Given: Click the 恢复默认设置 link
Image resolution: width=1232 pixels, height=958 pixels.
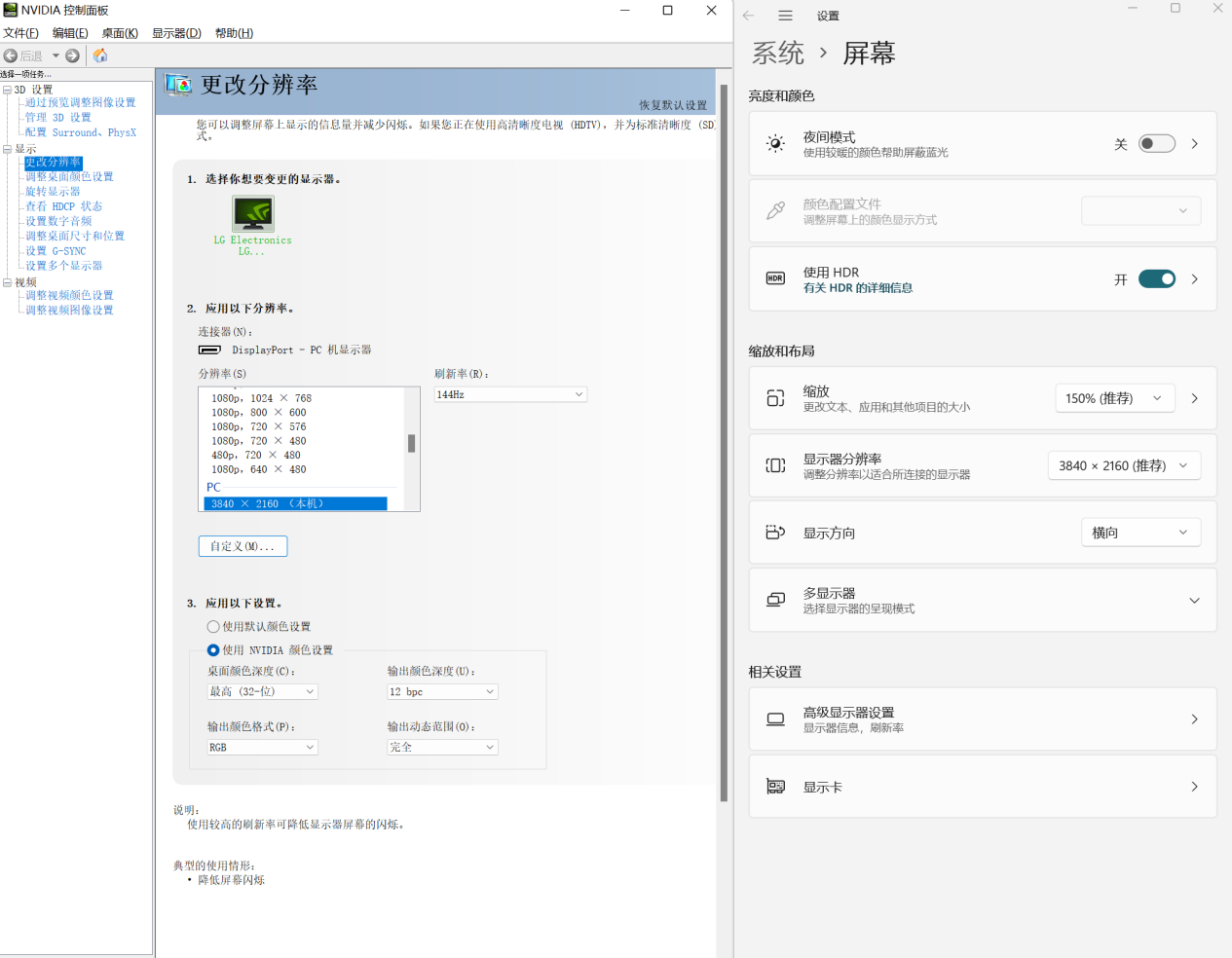Looking at the screenshot, I should tap(673, 105).
